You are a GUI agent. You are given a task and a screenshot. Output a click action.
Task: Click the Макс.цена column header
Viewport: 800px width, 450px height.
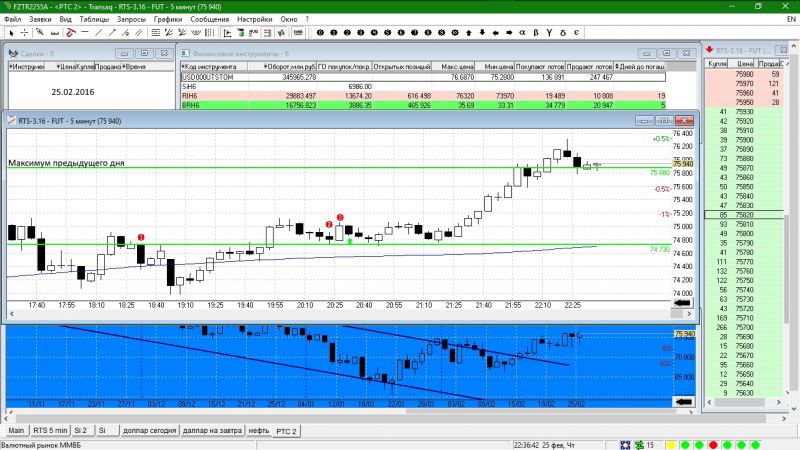(x=454, y=67)
